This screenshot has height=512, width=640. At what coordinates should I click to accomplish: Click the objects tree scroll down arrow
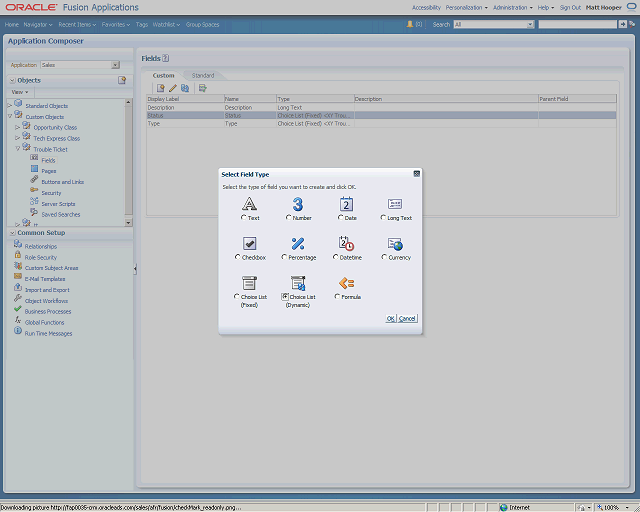point(128,223)
